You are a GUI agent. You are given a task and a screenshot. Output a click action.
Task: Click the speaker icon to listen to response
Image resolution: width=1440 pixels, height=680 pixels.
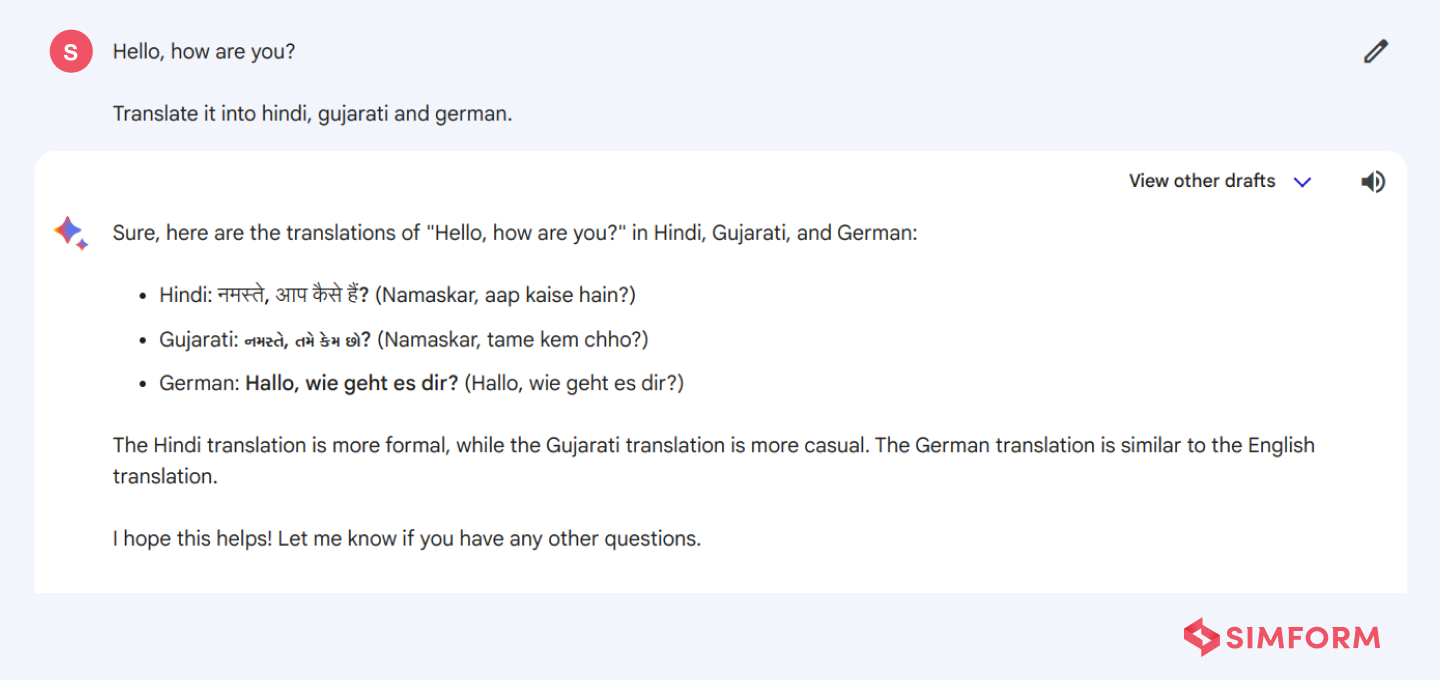pyautogui.click(x=1373, y=181)
